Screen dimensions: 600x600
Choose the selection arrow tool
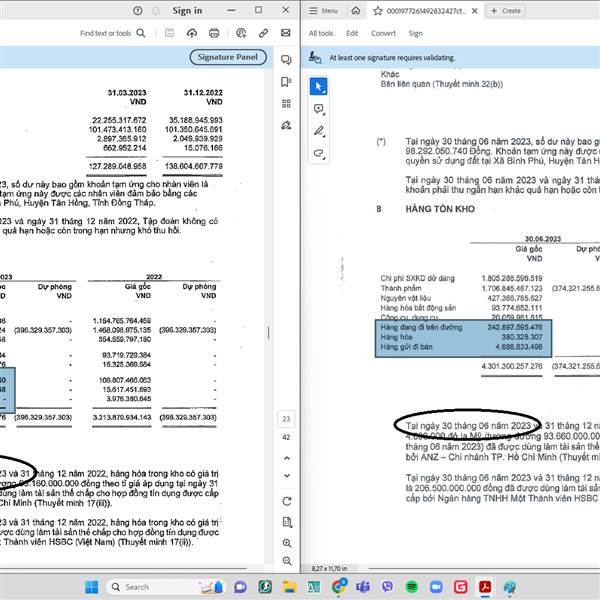318,86
